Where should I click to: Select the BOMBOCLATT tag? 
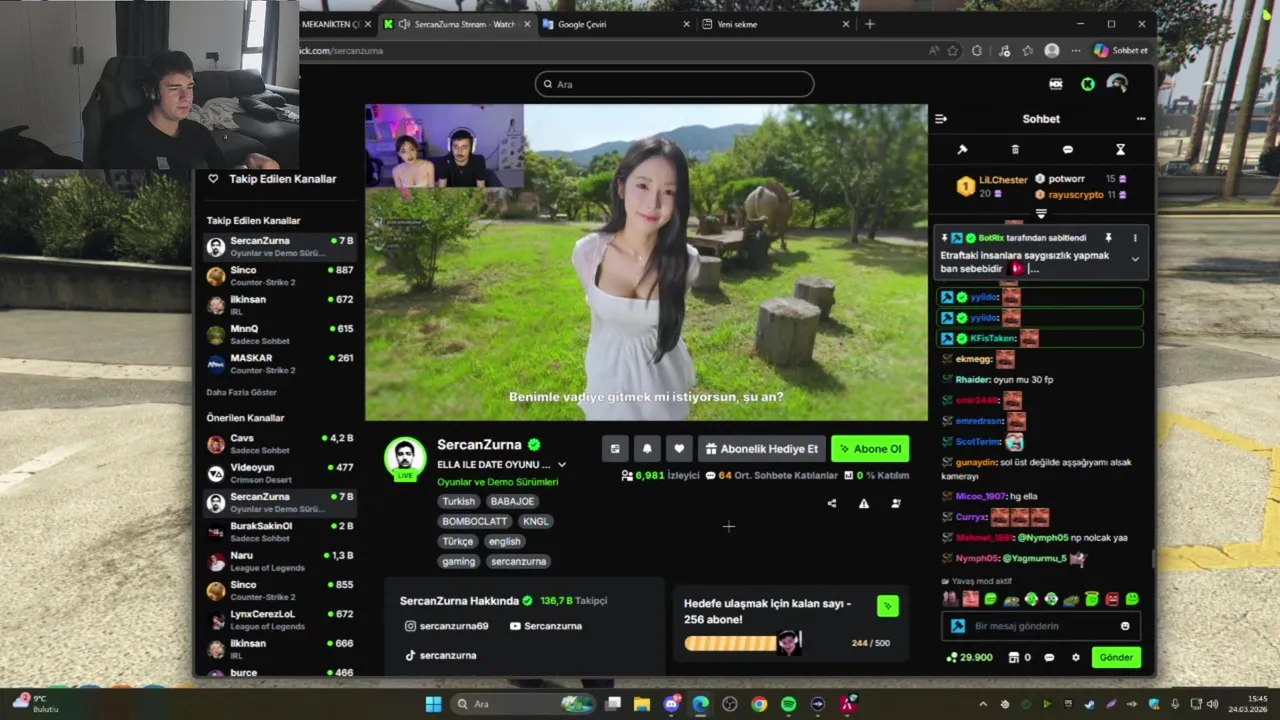pos(475,521)
